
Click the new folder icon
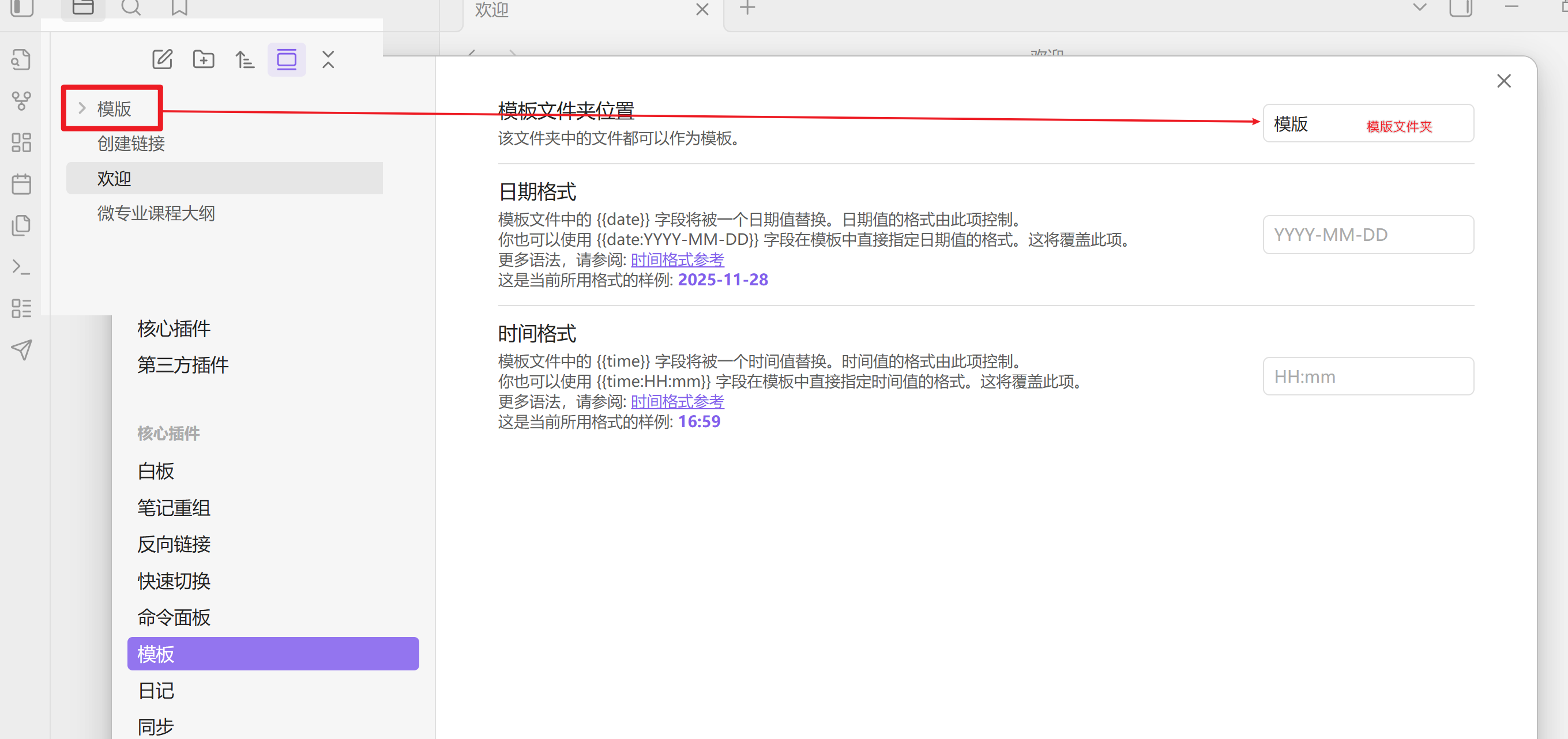pos(204,59)
